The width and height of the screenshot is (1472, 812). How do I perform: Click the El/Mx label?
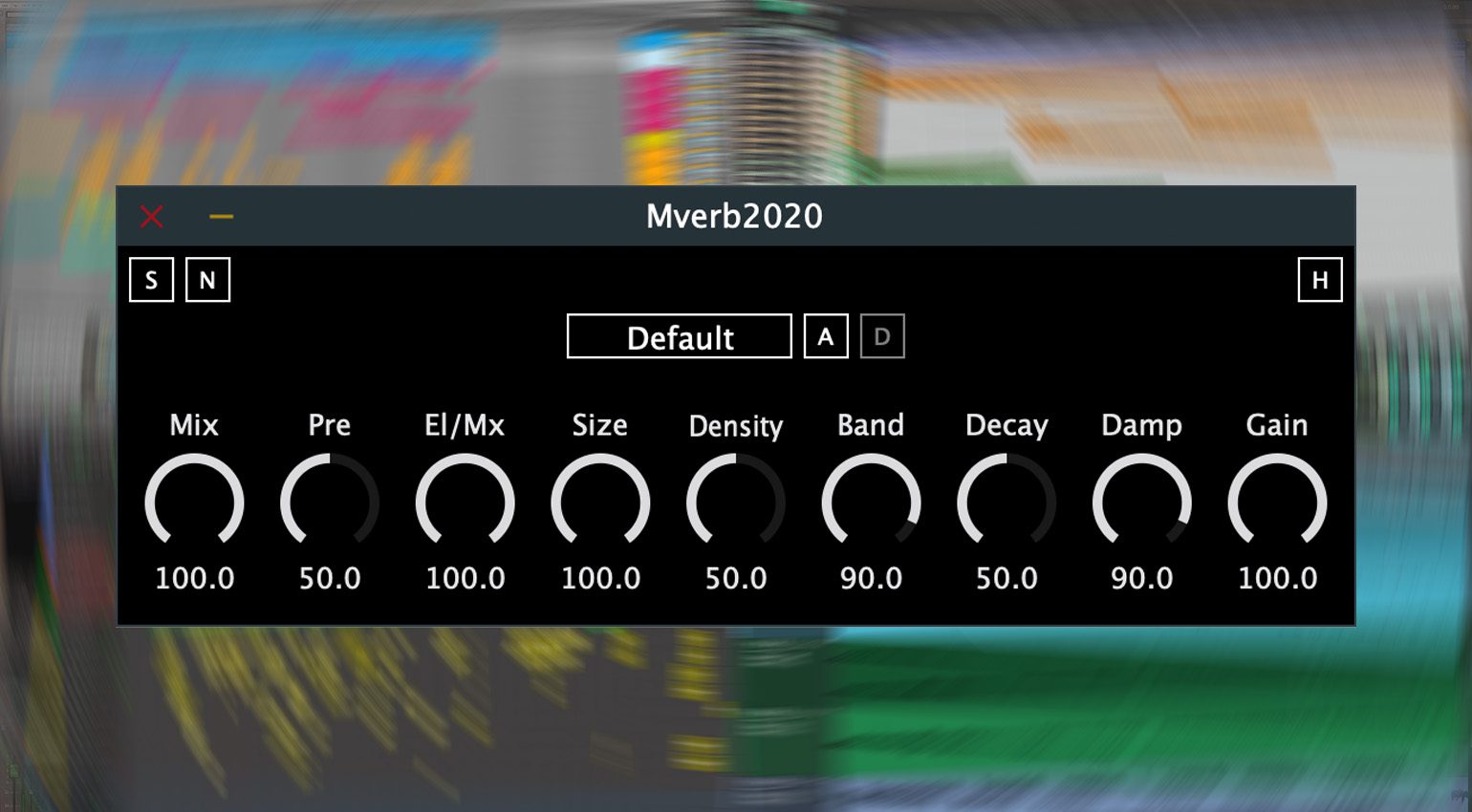[465, 425]
